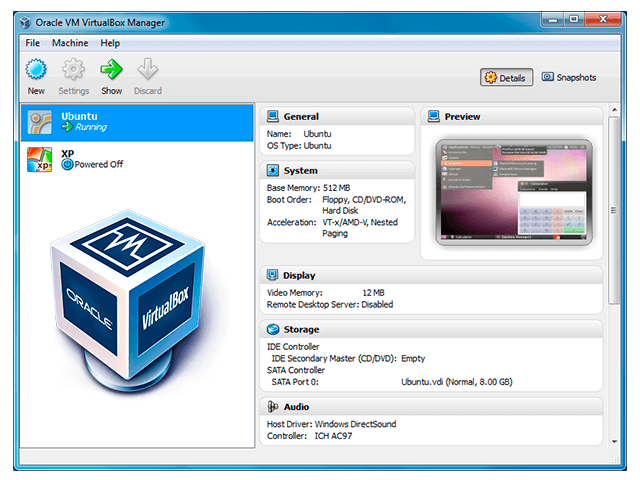The width and height of the screenshot is (640, 480).
Task: Open the Machine menu
Action: tap(70, 43)
